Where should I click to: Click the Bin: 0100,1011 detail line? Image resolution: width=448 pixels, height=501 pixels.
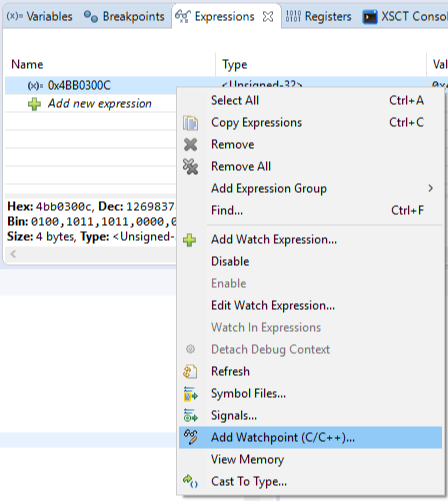point(92,221)
